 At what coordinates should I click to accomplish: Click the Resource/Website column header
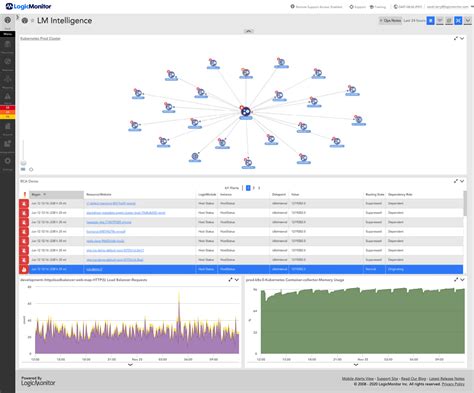(99, 194)
